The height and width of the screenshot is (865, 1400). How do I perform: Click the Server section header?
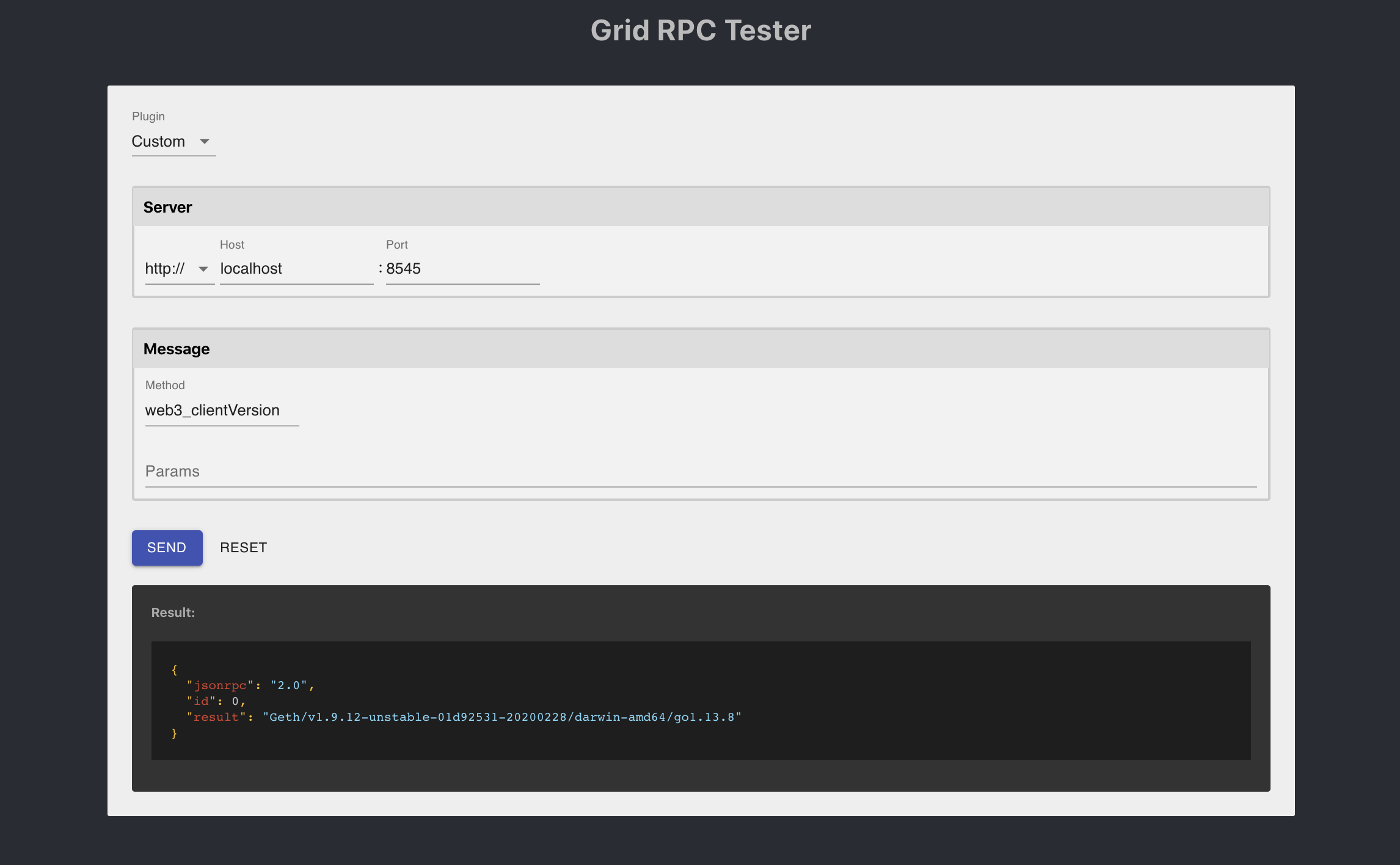[x=167, y=208]
